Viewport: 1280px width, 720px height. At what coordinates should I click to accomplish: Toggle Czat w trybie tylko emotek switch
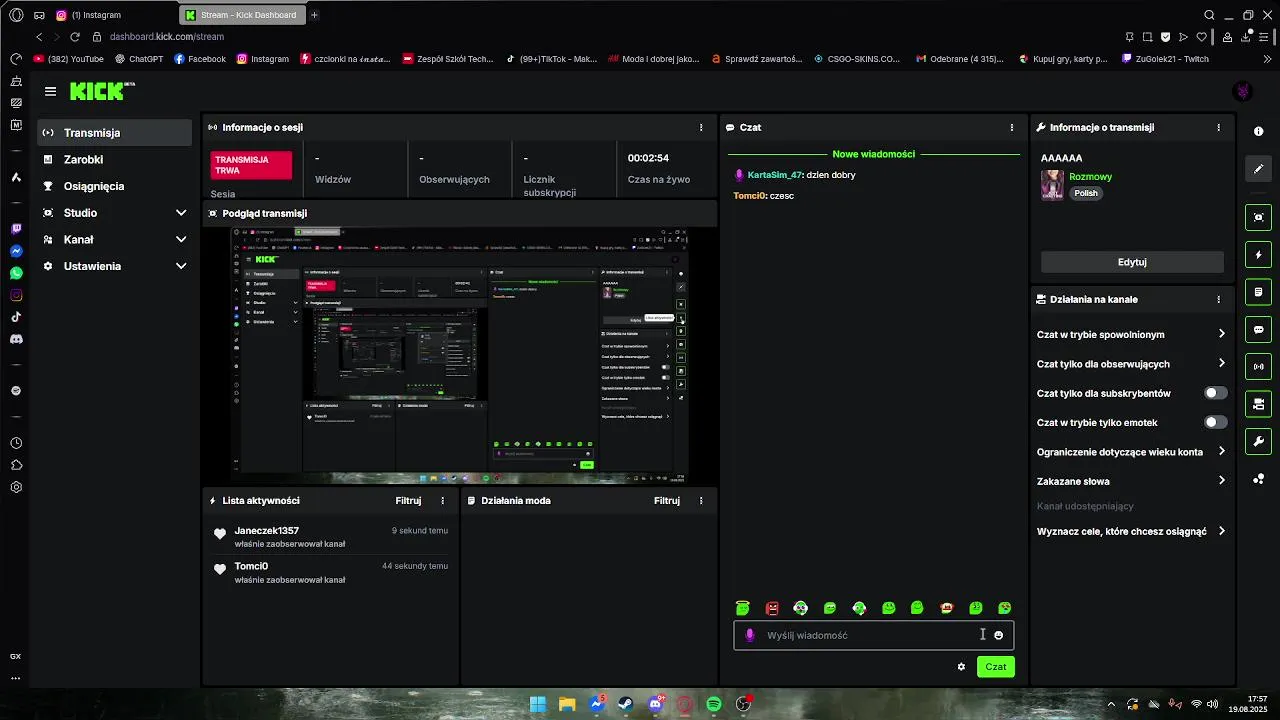click(1215, 422)
